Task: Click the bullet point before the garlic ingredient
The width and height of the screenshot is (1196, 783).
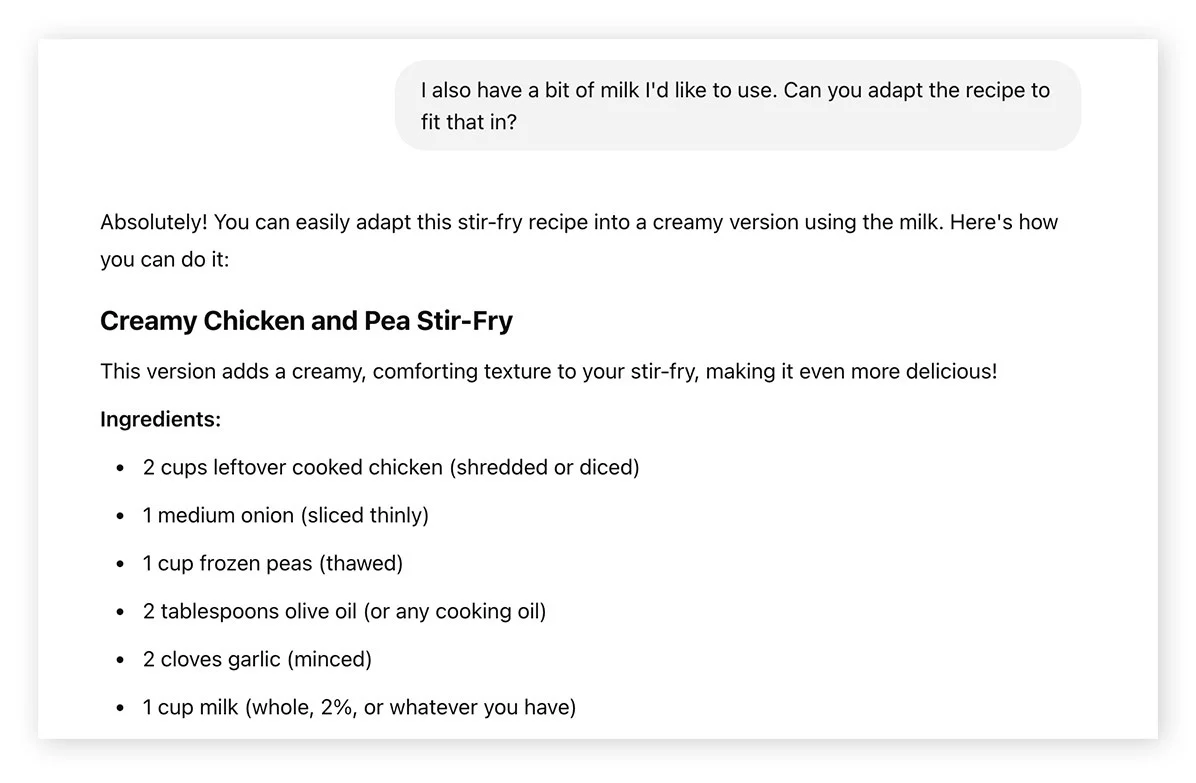Action: pyautogui.click(x=120, y=660)
